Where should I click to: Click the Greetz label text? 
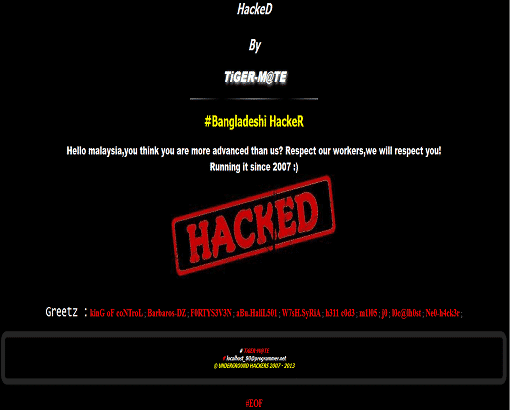coord(62,312)
